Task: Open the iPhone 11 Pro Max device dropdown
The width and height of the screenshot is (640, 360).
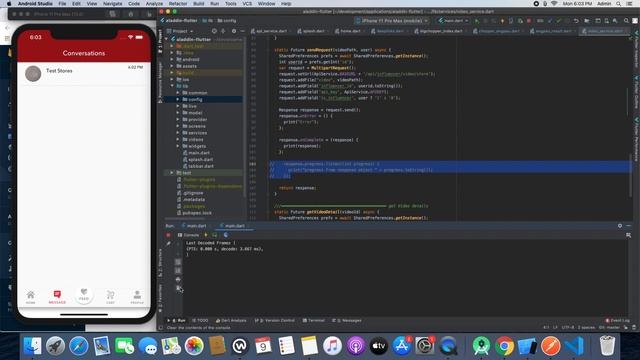Action: click(x=392, y=20)
